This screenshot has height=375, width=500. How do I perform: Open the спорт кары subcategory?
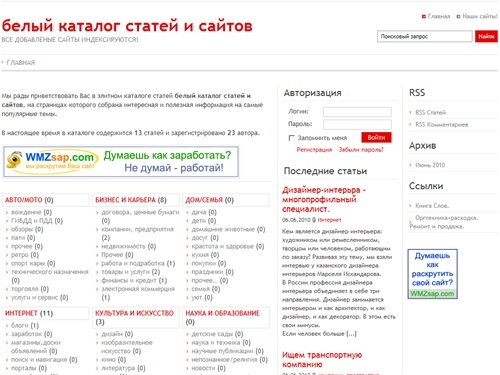[x=28, y=263]
